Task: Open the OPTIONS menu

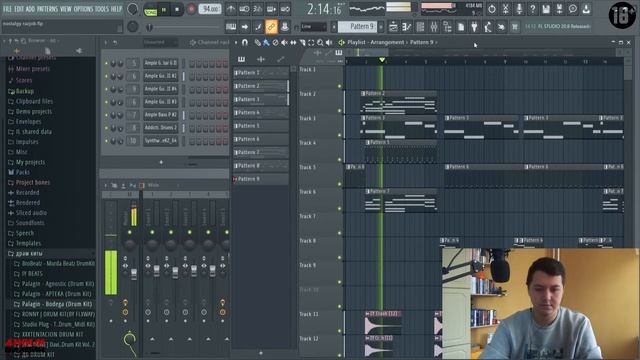Action: point(83,9)
